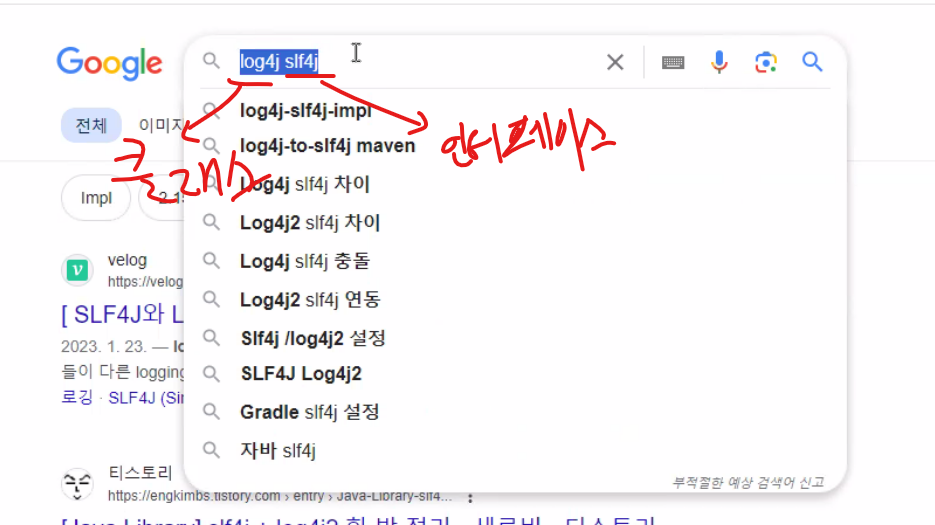Start voice search with the microphone icon
Screen dimensions: 935x525
(x=719, y=62)
